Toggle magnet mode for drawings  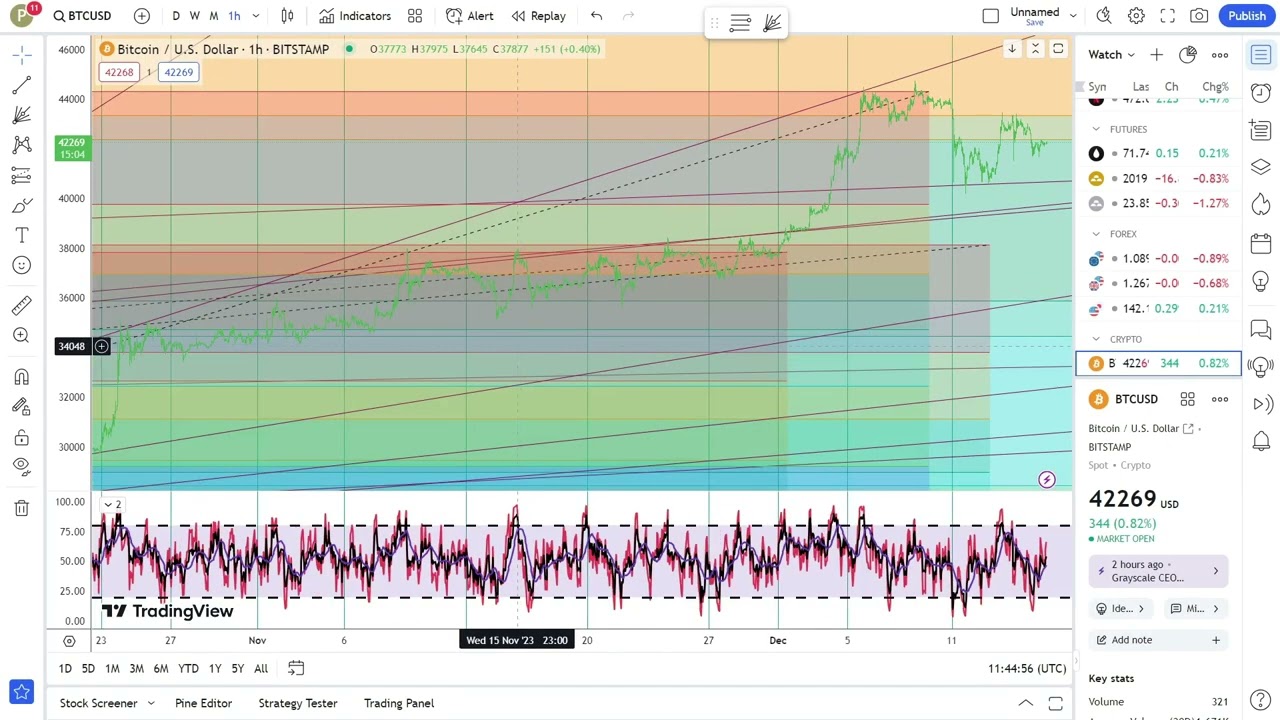coord(21,377)
